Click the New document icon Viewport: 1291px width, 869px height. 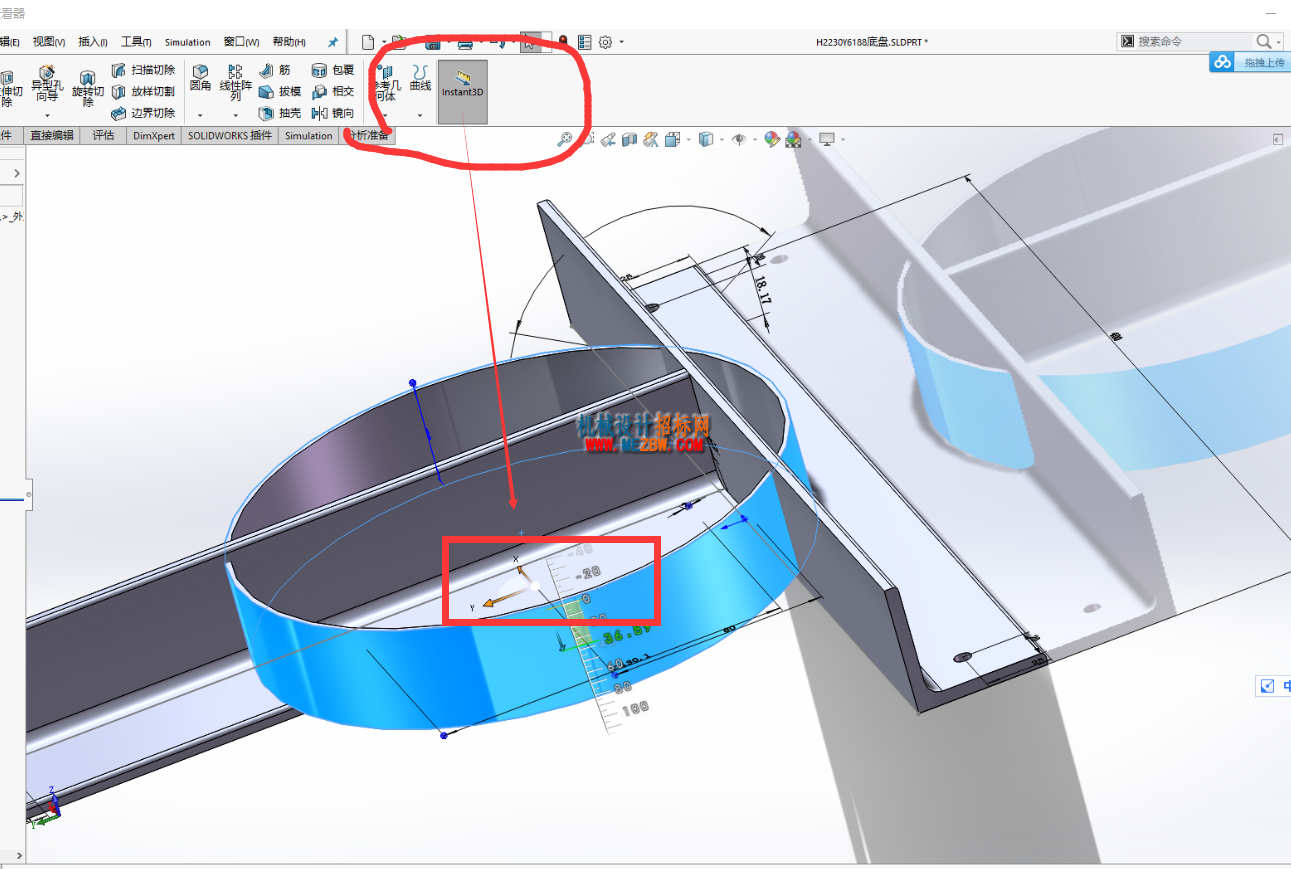pos(368,42)
